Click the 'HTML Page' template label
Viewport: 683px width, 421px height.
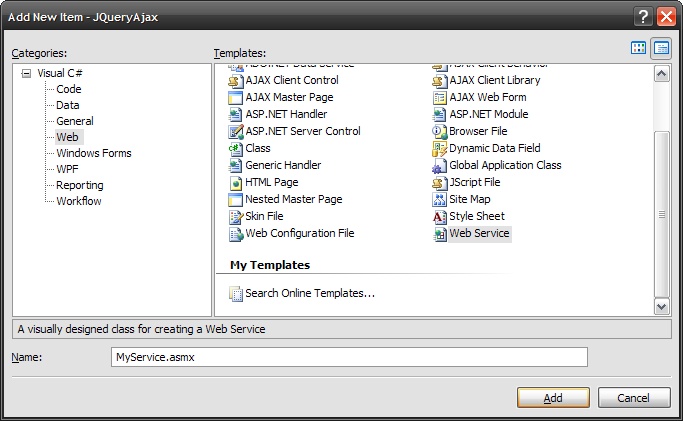pyautogui.click(x=272, y=182)
